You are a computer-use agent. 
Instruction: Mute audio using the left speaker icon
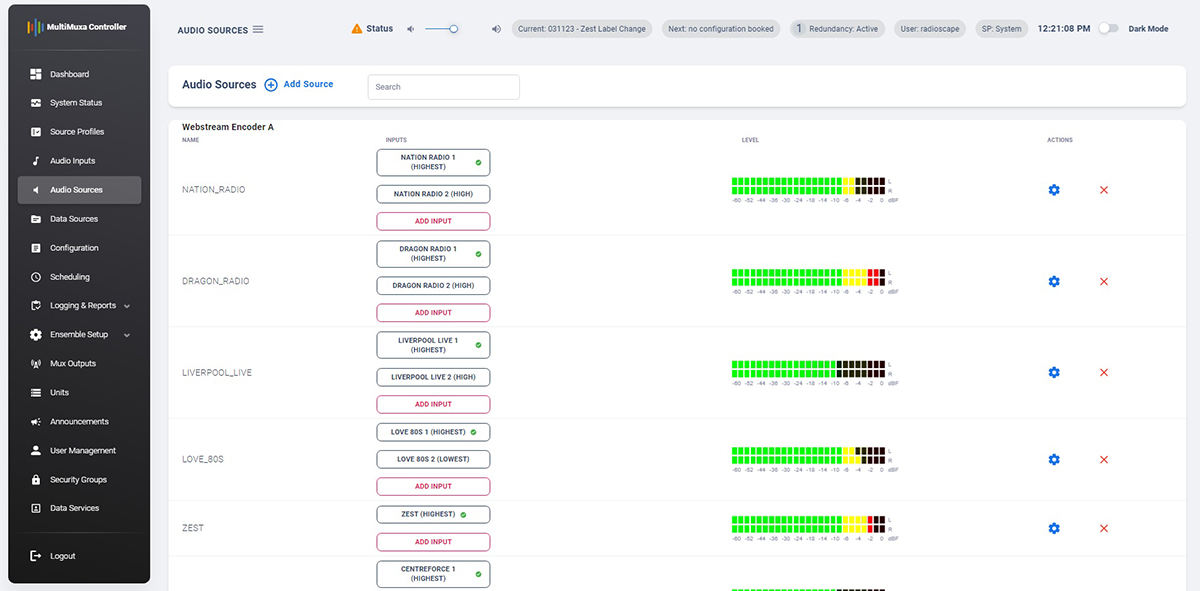click(x=410, y=29)
